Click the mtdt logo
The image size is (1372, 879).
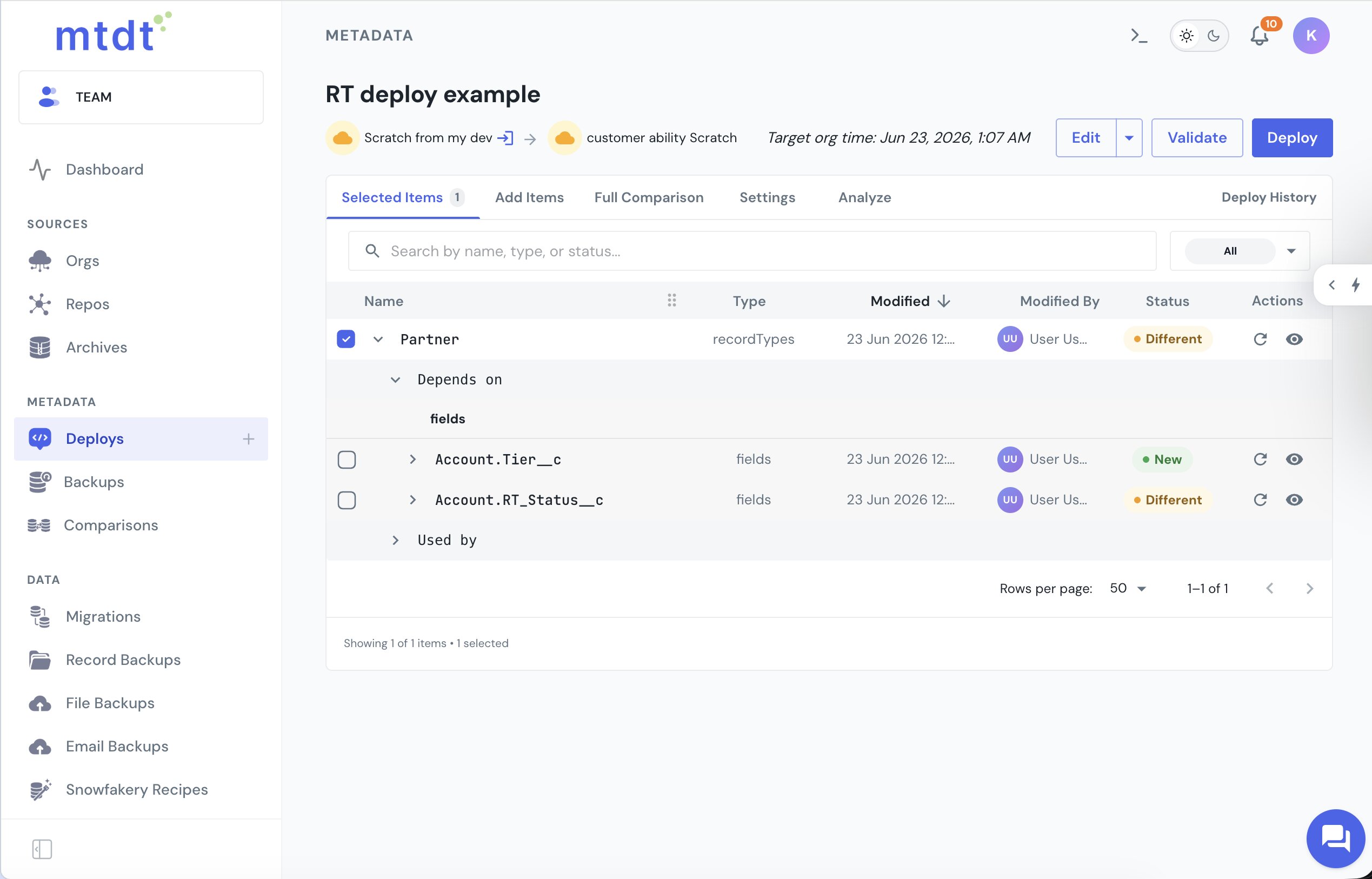113,32
